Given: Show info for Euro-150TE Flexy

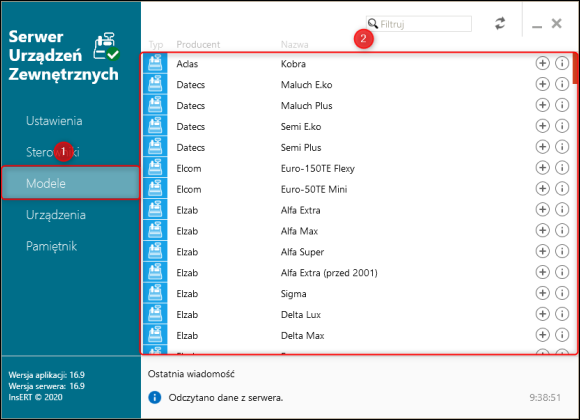Looking at the screenshot, I should (x=562, y=168).
